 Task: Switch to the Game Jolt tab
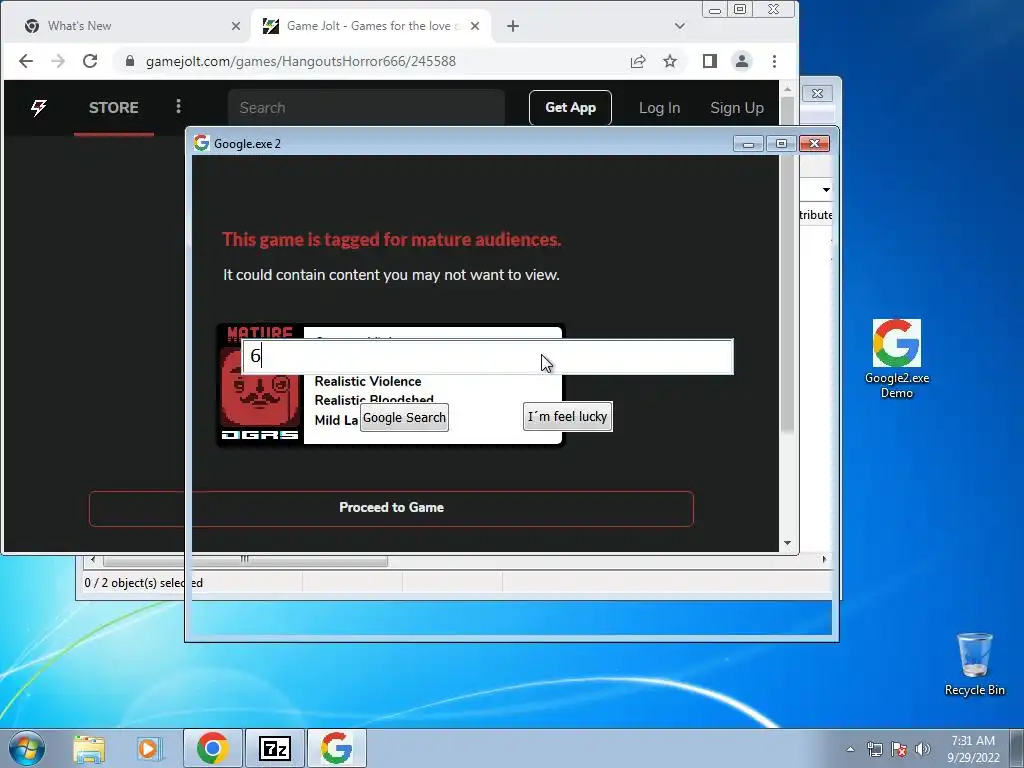point(371,26)
